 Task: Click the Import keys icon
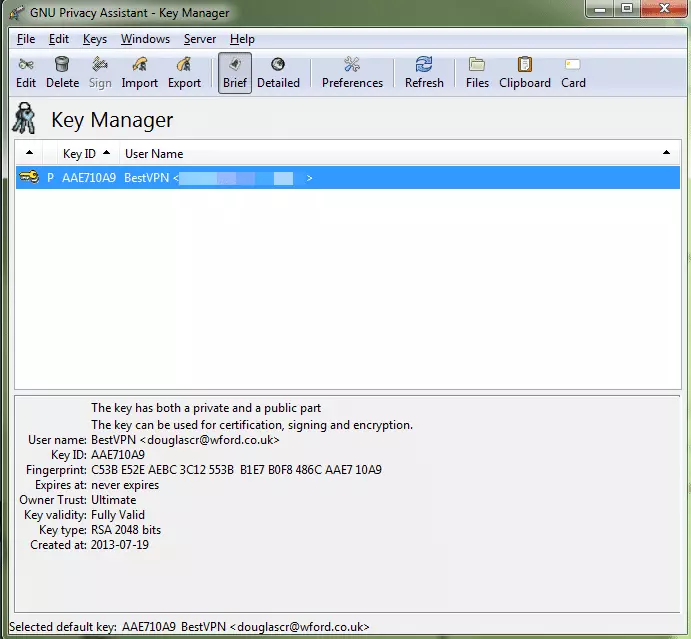tap(140, 72)
